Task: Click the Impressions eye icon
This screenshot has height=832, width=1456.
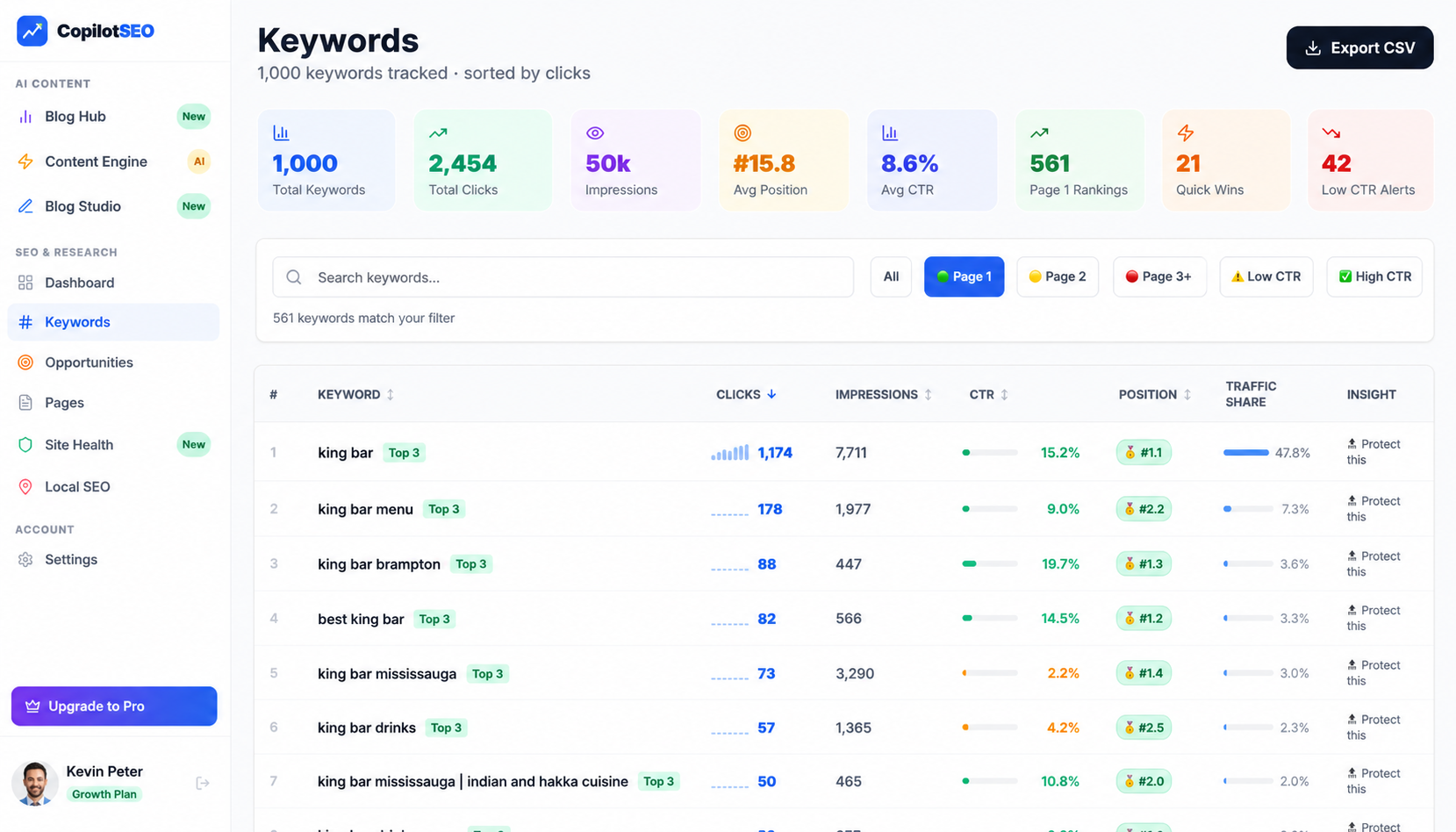Action: pyautogui.click(x=595, y=133)
